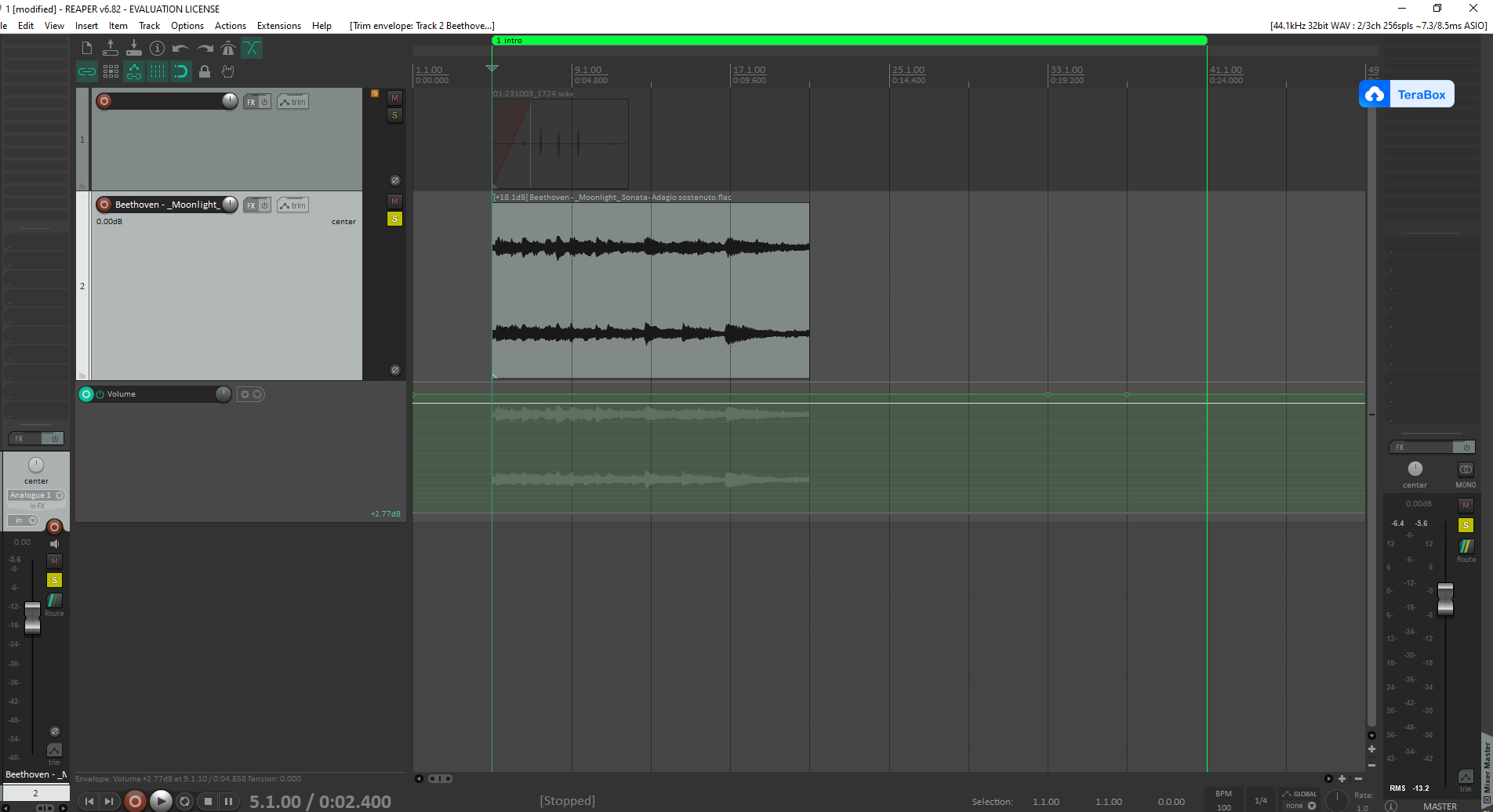
Task: Toggle transport repeat loop button
Action: (x=185, y=801)
